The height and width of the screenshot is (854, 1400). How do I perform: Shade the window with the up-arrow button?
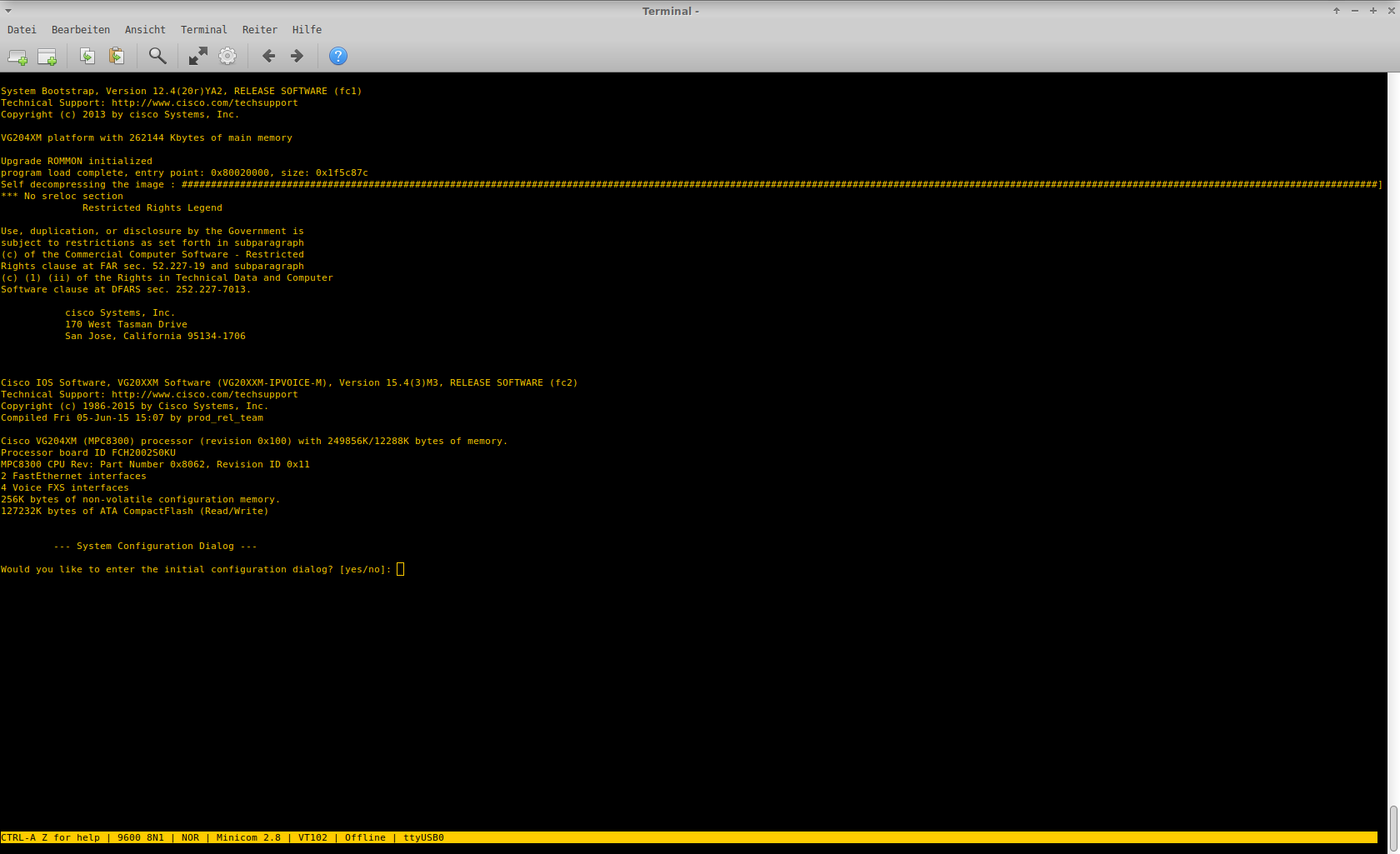coord(1337,11)
